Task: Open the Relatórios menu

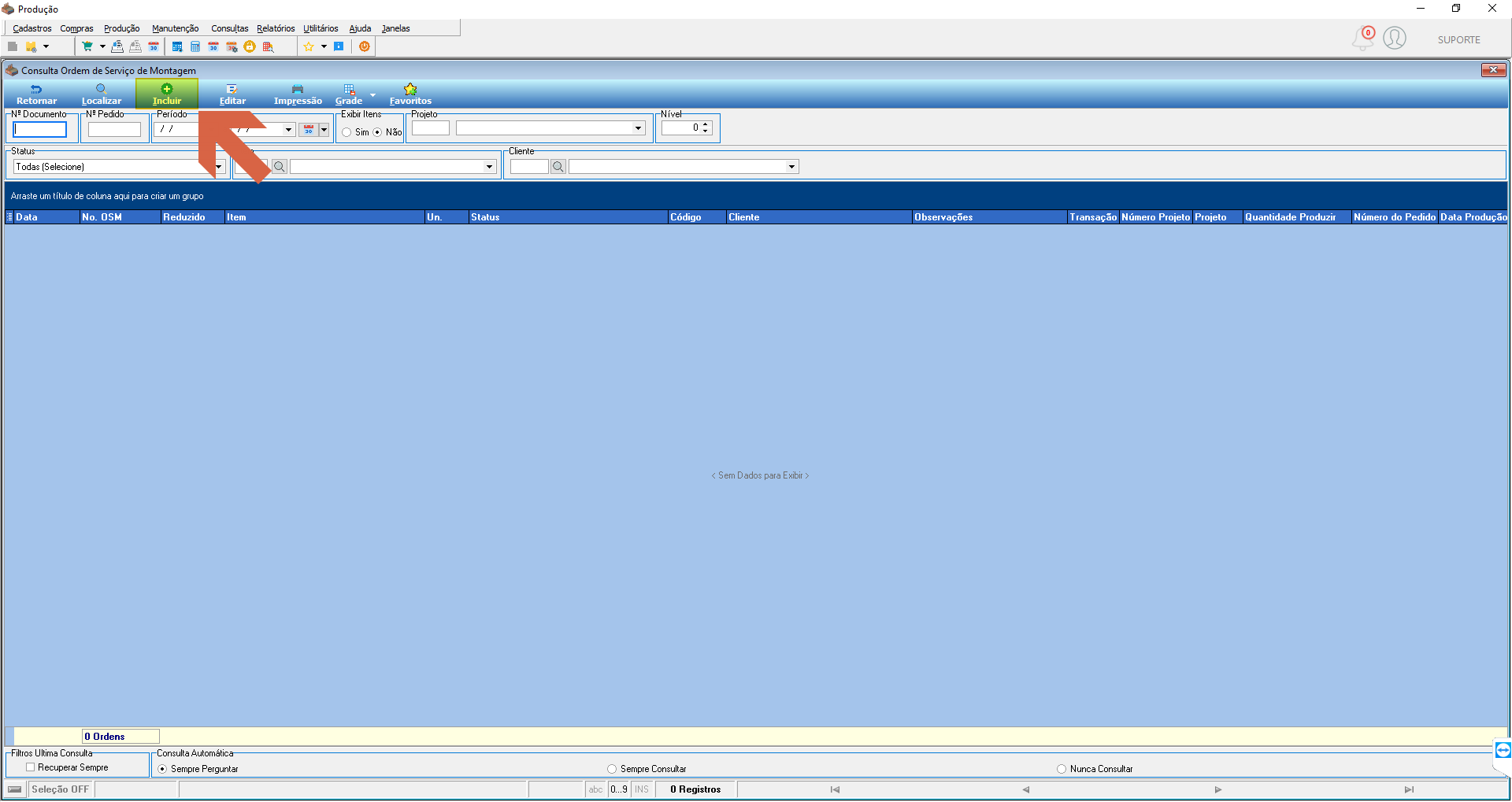Action: pos(276,28)
